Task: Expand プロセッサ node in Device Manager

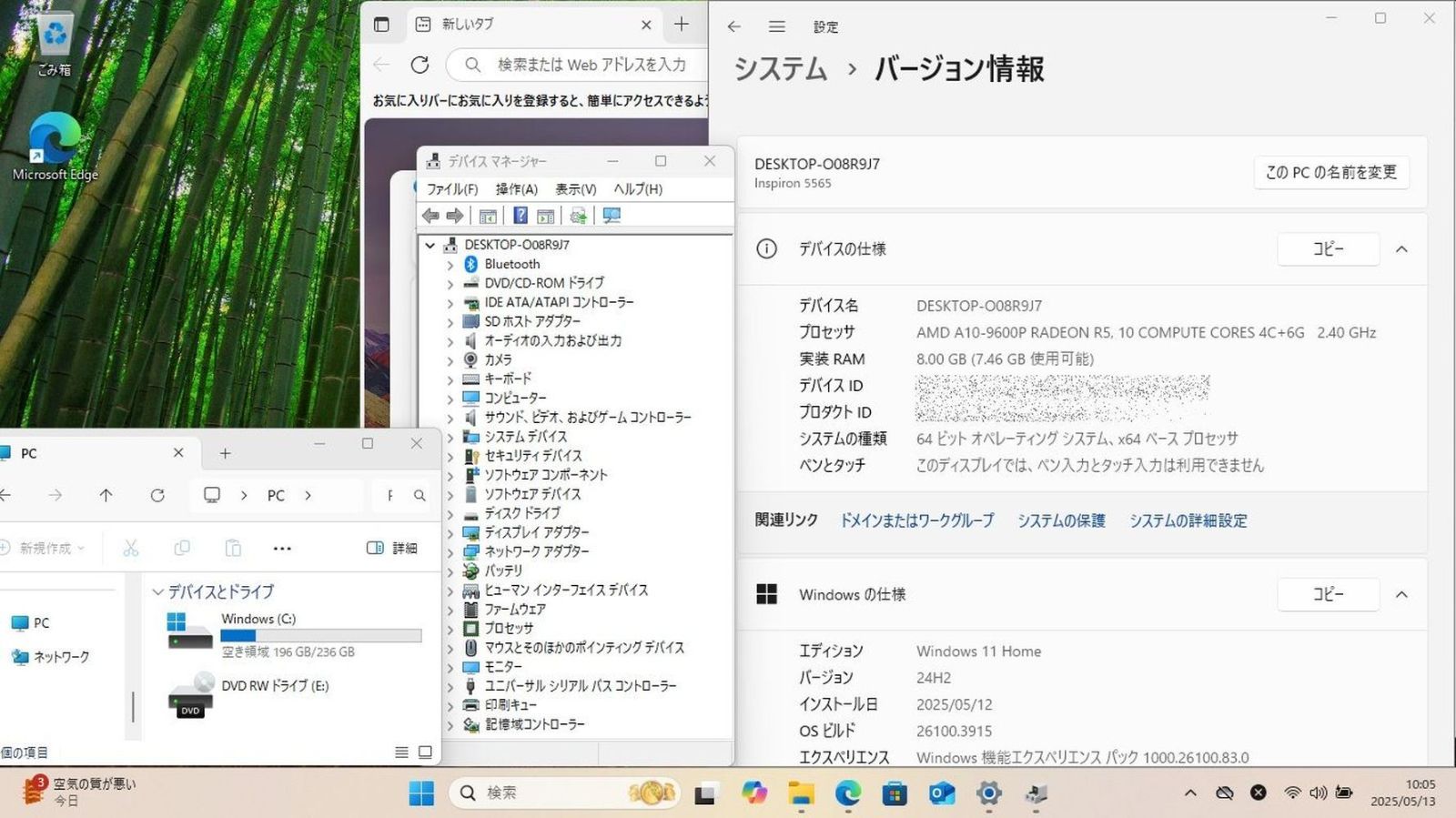Action: [x=450, y=629]
